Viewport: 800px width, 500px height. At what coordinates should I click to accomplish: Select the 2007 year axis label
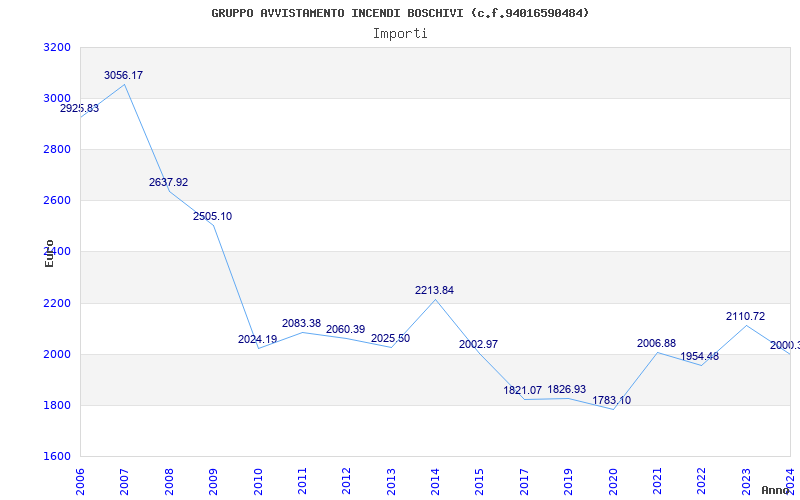point(124,482)
